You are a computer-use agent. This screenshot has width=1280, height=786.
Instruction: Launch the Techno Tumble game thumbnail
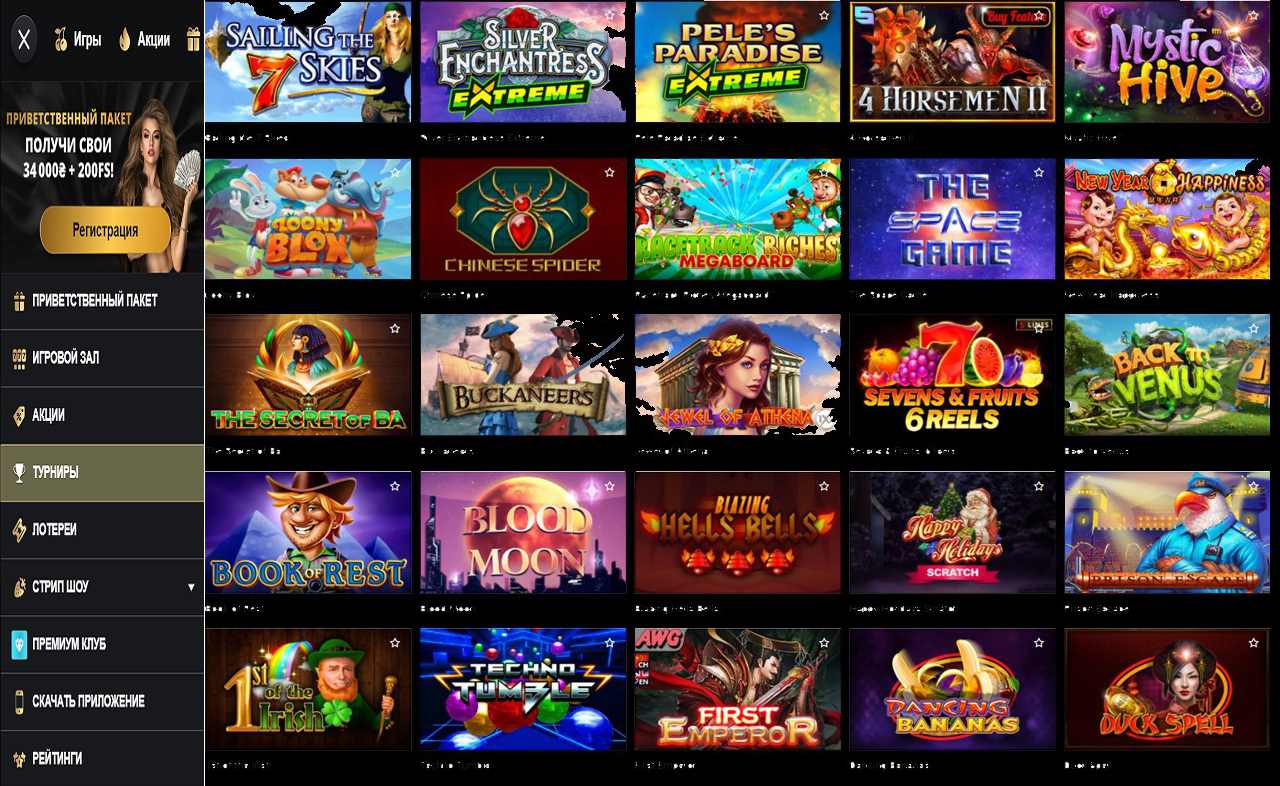click(x=523, y=689)
